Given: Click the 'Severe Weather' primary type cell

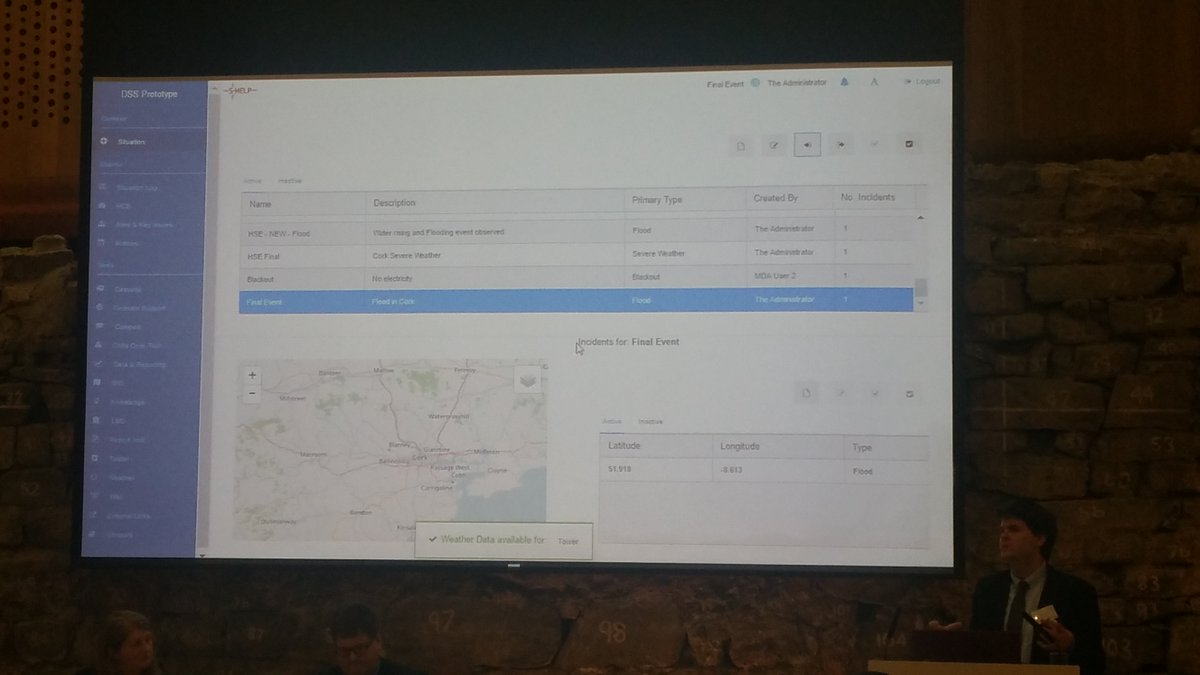Looking at the screenshot, I should pyautogui.click(x=658, y=254).
